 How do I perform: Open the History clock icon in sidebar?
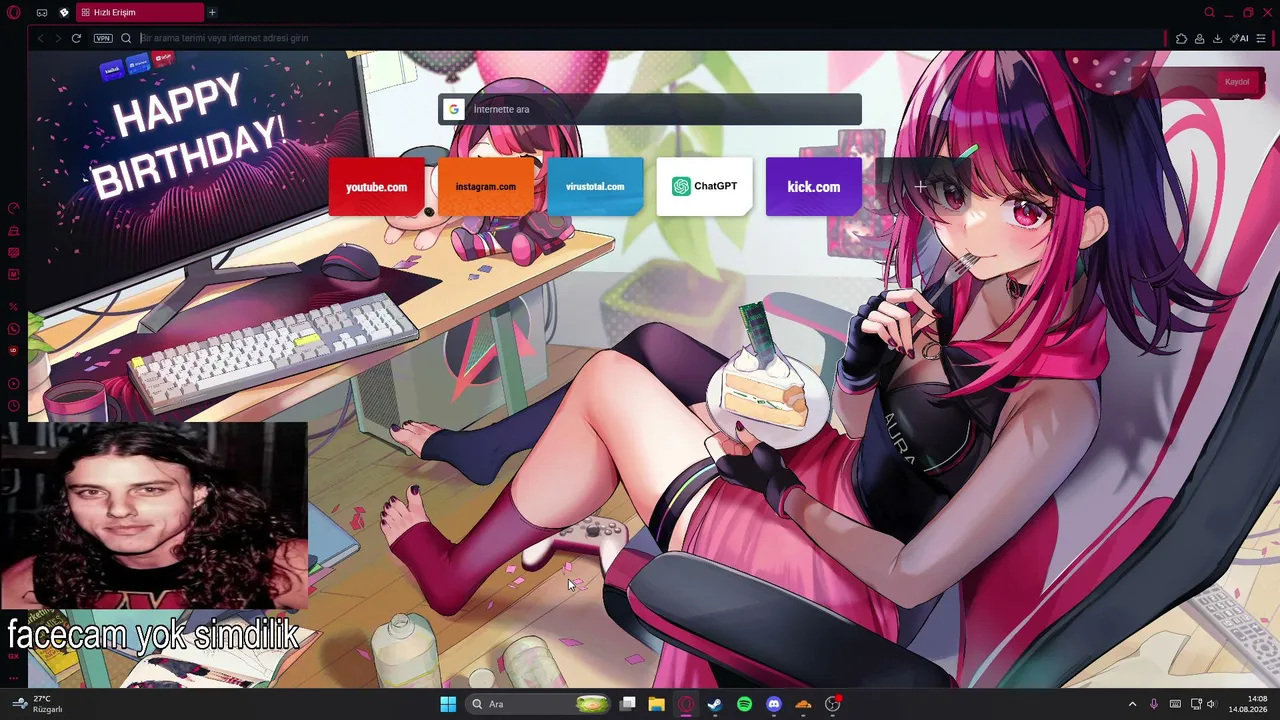coord(13,406)
